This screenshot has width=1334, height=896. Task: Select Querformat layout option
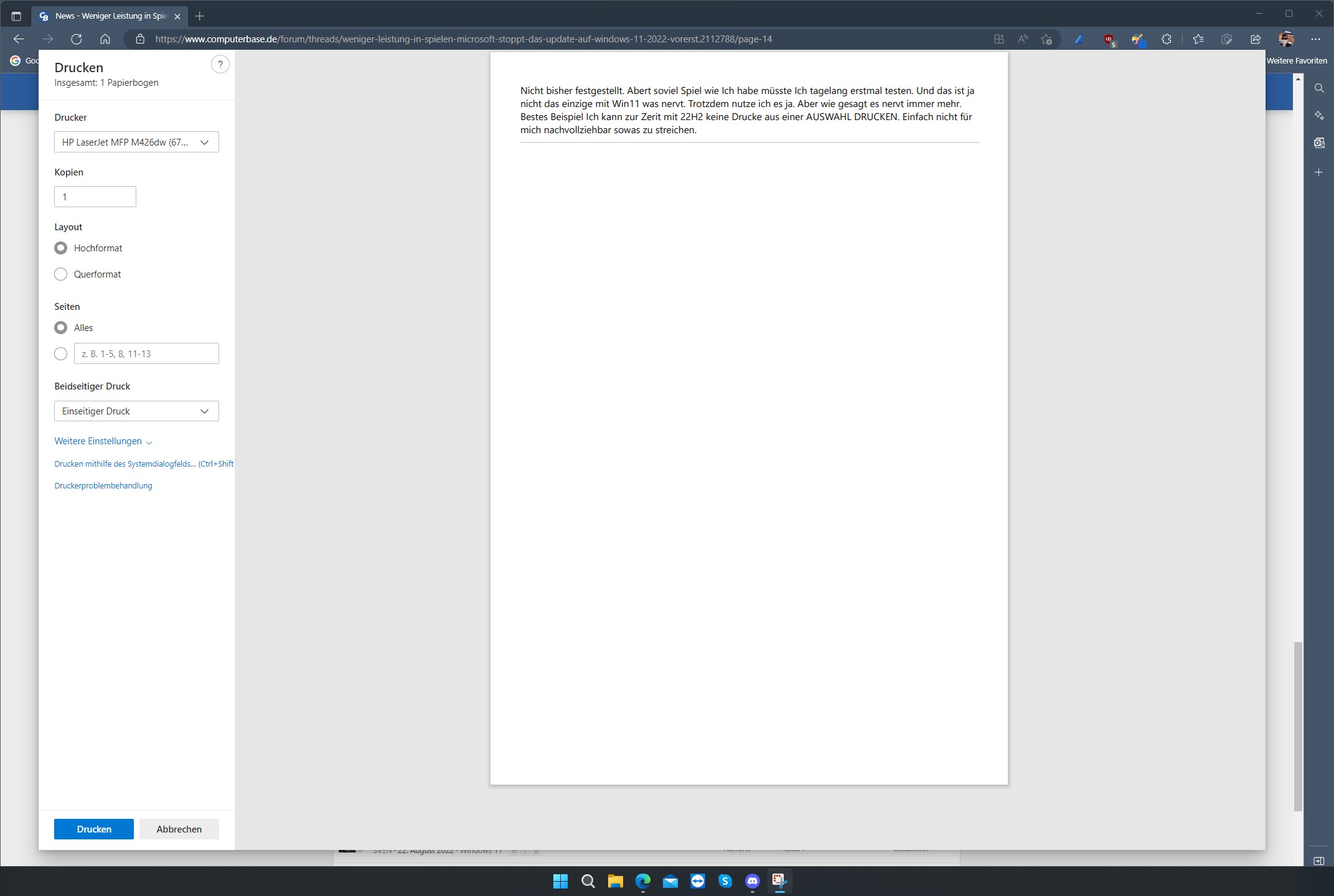coord(61,274)
